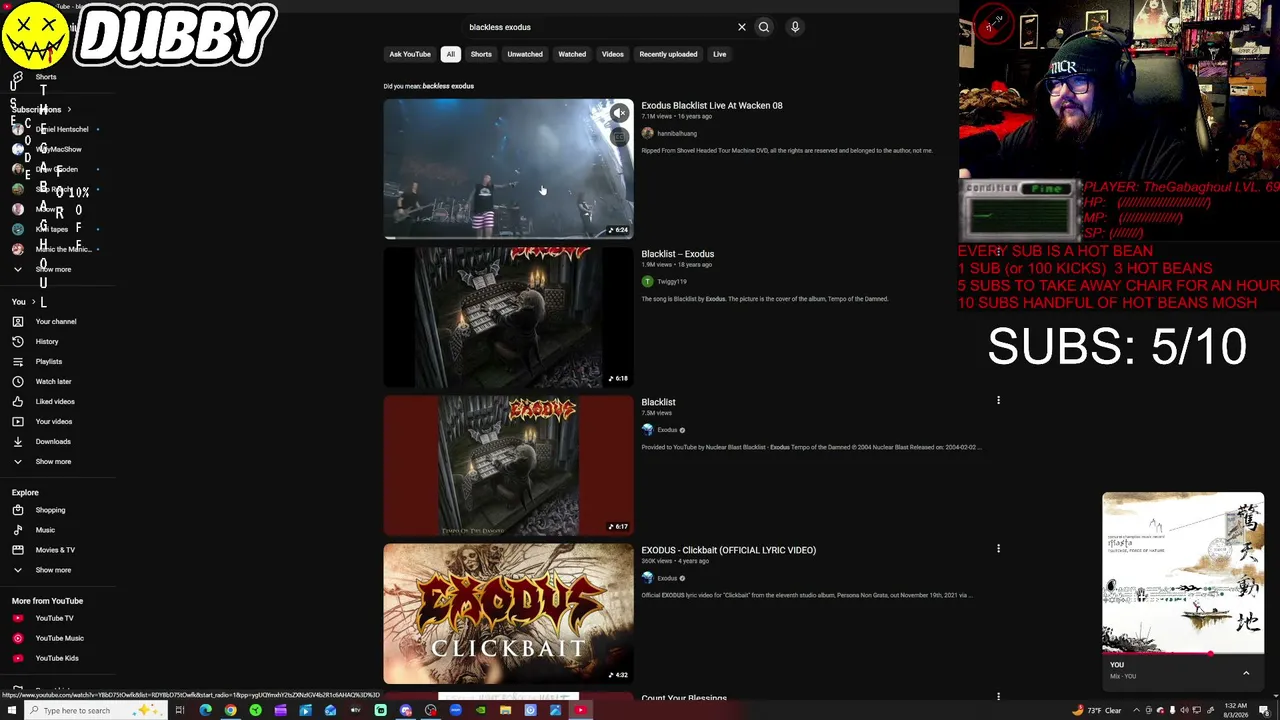
Task: Expand Show more under Subscriptions
Action: (x=53, y=269)
